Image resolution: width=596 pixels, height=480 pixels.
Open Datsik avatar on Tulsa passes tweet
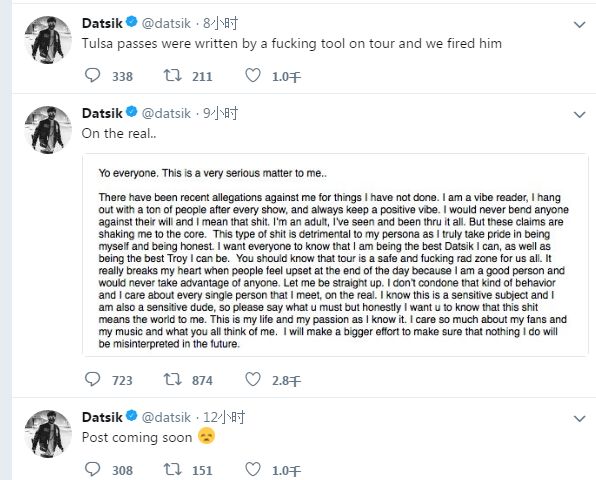[x=48, y=40]
